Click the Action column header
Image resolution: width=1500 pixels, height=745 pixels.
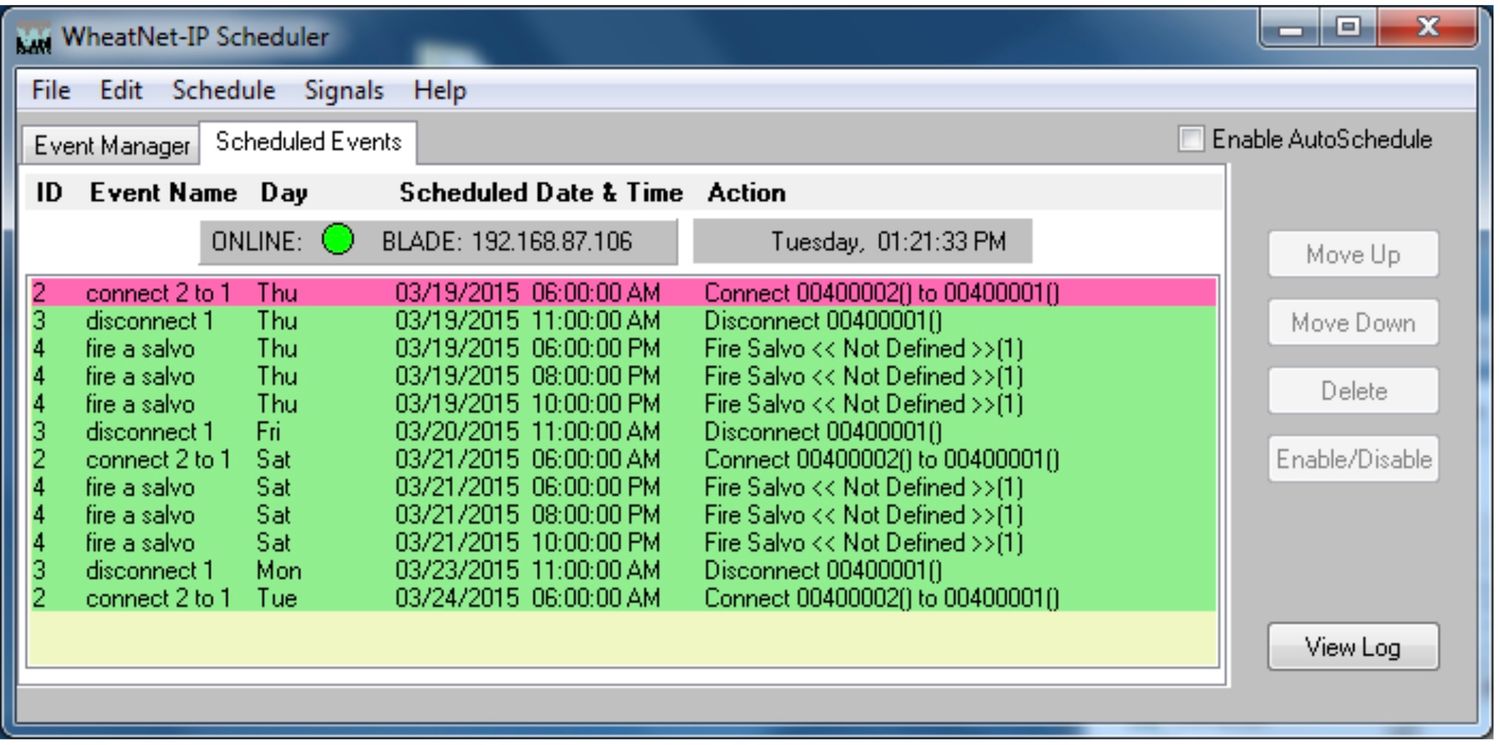coord(747,192)
